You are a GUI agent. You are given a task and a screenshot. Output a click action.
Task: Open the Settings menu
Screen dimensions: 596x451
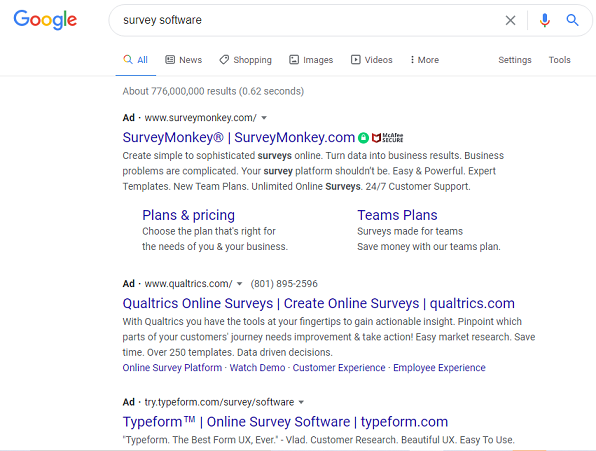[x=515, y=60]
